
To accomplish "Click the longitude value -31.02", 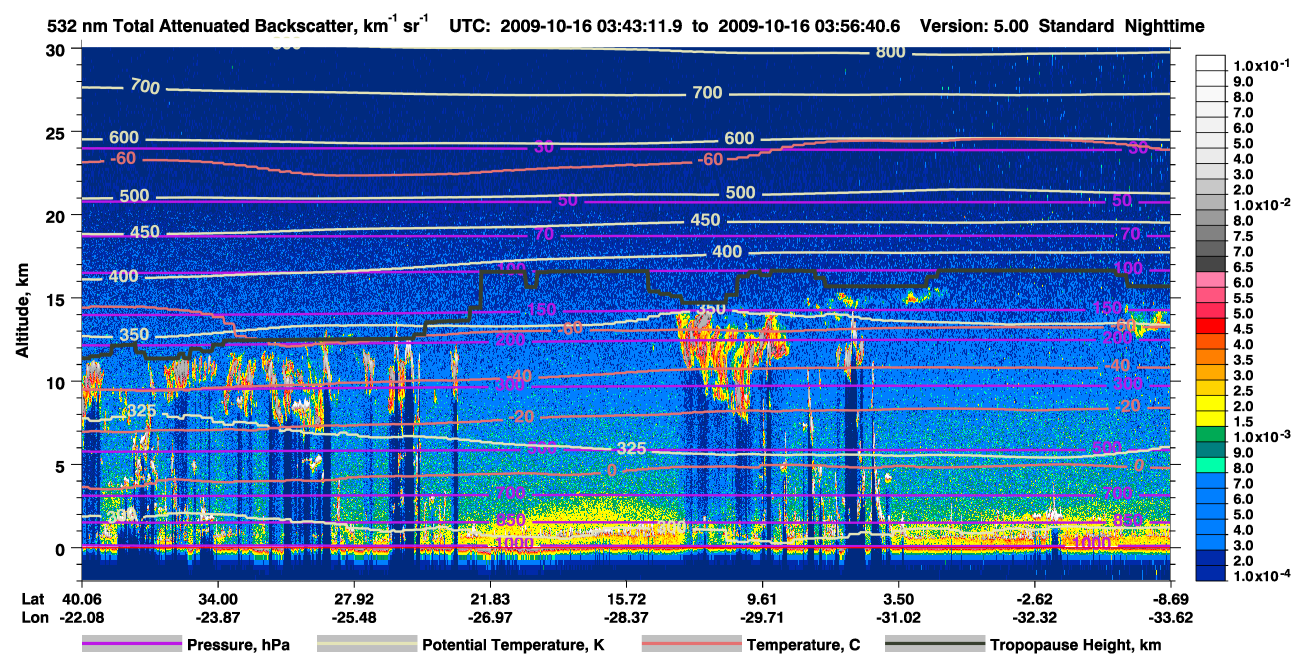I will tap(898, 617).
